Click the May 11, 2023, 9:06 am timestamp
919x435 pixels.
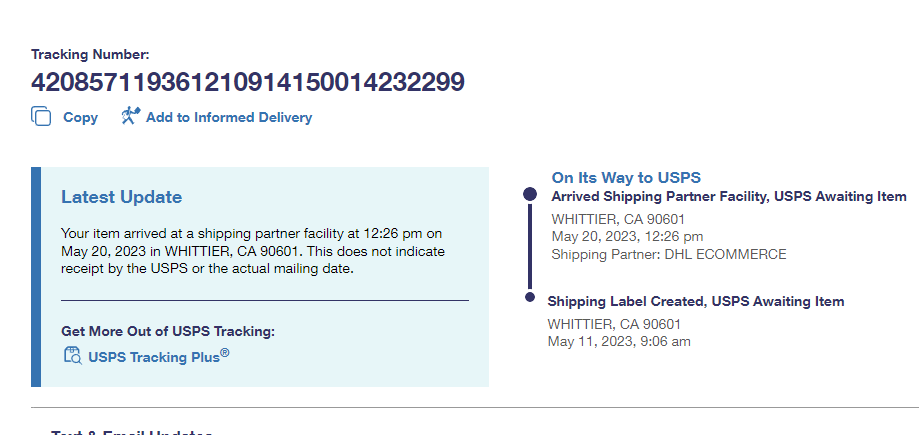coord(619,341)
